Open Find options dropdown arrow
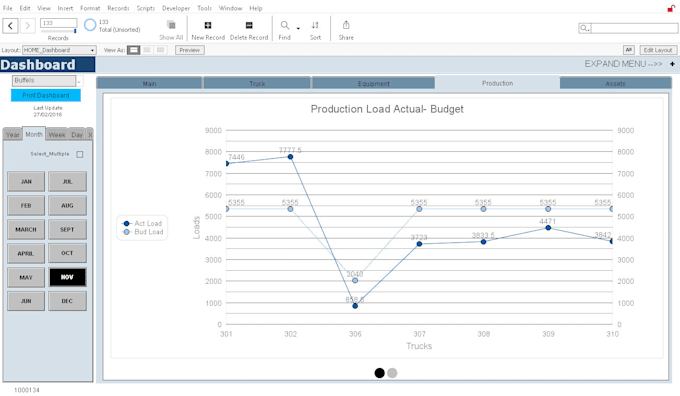 (x=298, y=28)
